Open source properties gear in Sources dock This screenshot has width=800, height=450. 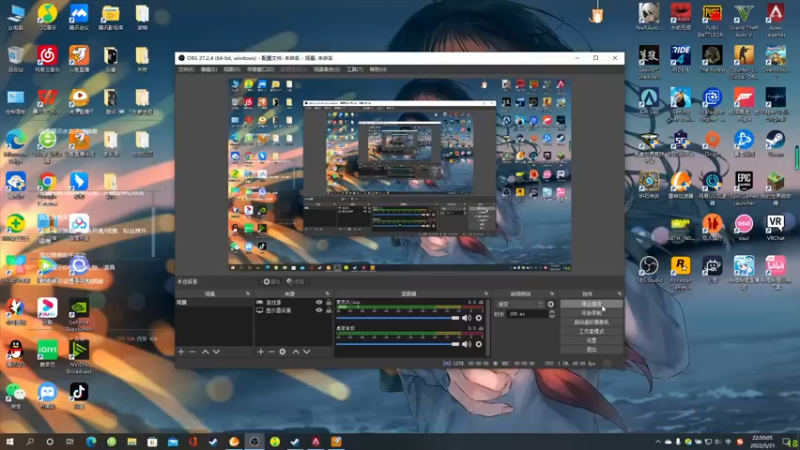click(283, 352)
